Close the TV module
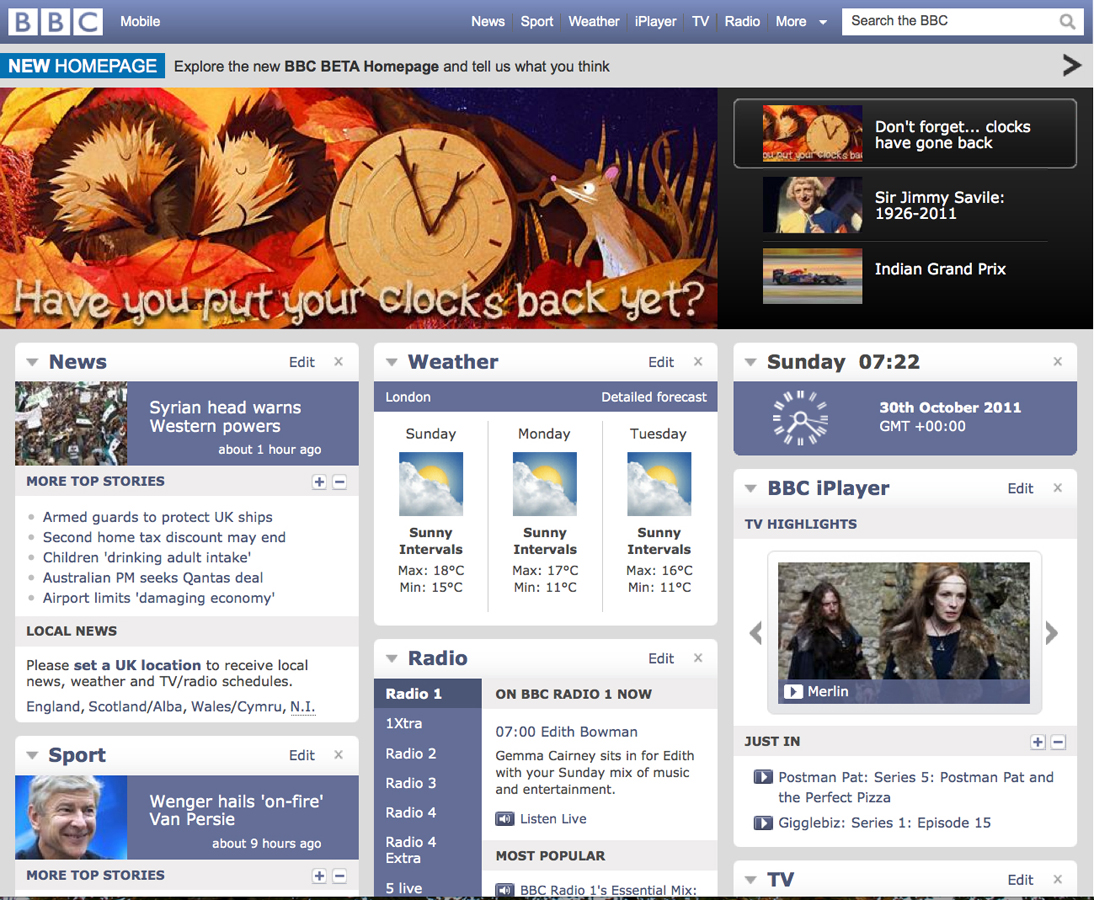Viewport: 1094px width, 900px height. point(1058,879)
